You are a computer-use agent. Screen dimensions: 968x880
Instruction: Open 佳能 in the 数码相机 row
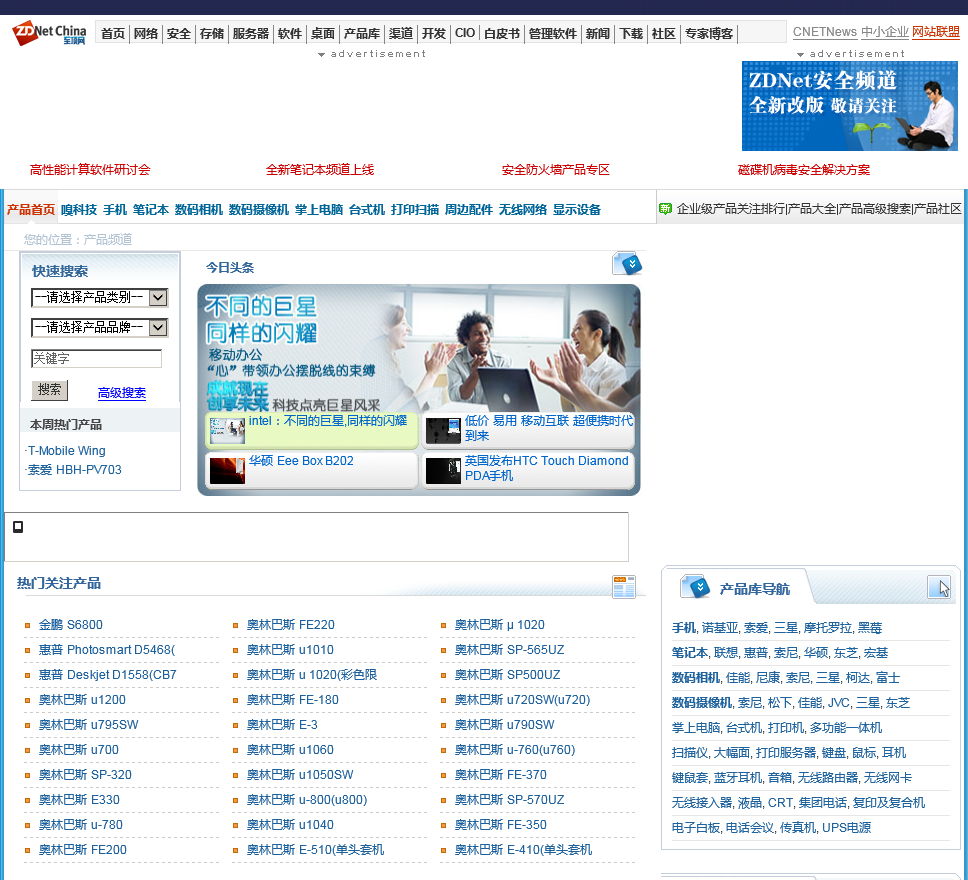pos(737,678)
